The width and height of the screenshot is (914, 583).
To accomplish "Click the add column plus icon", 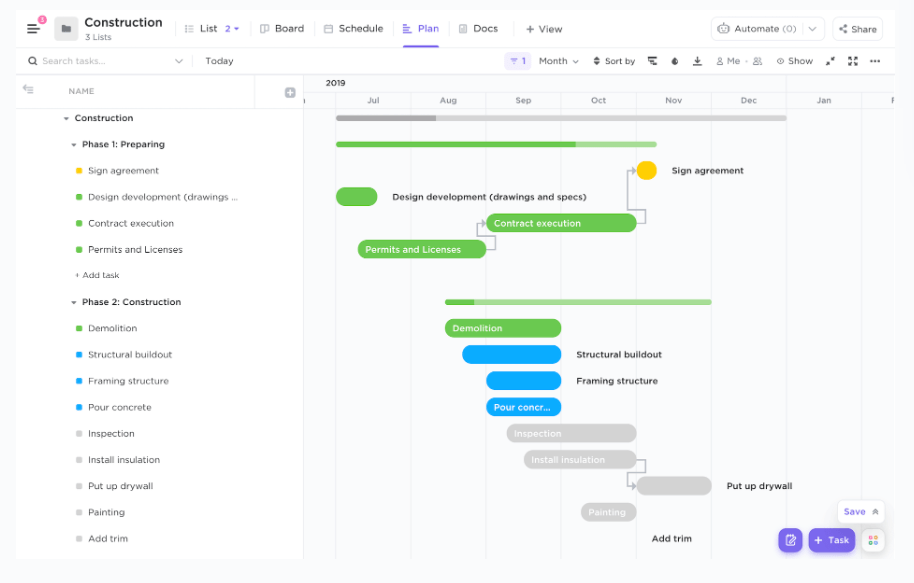I will 290,92.
